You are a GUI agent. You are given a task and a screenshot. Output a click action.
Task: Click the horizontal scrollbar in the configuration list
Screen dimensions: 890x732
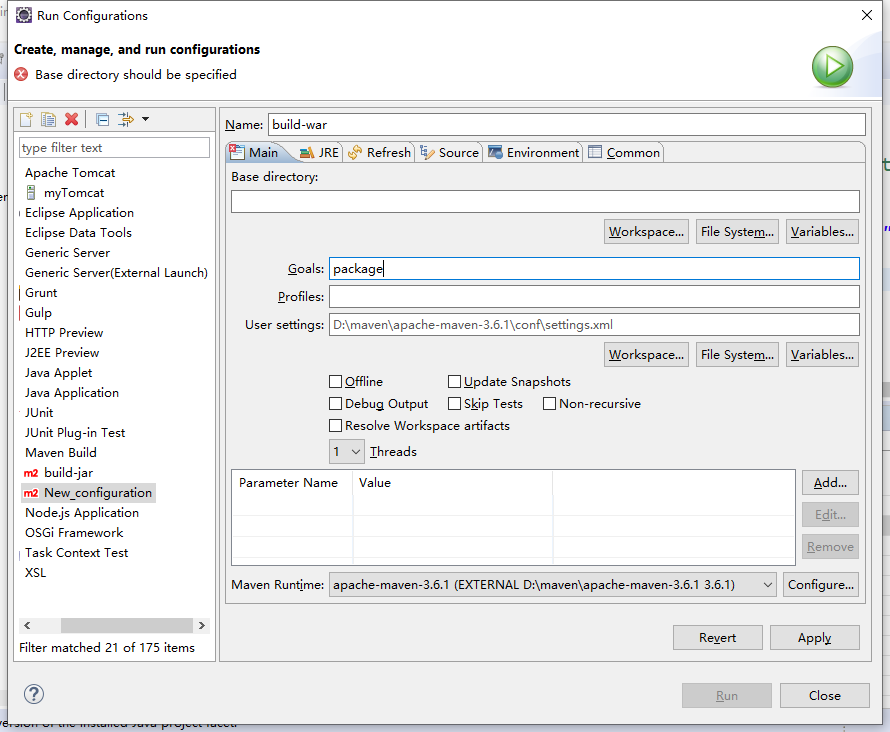(x=127, y=625)
